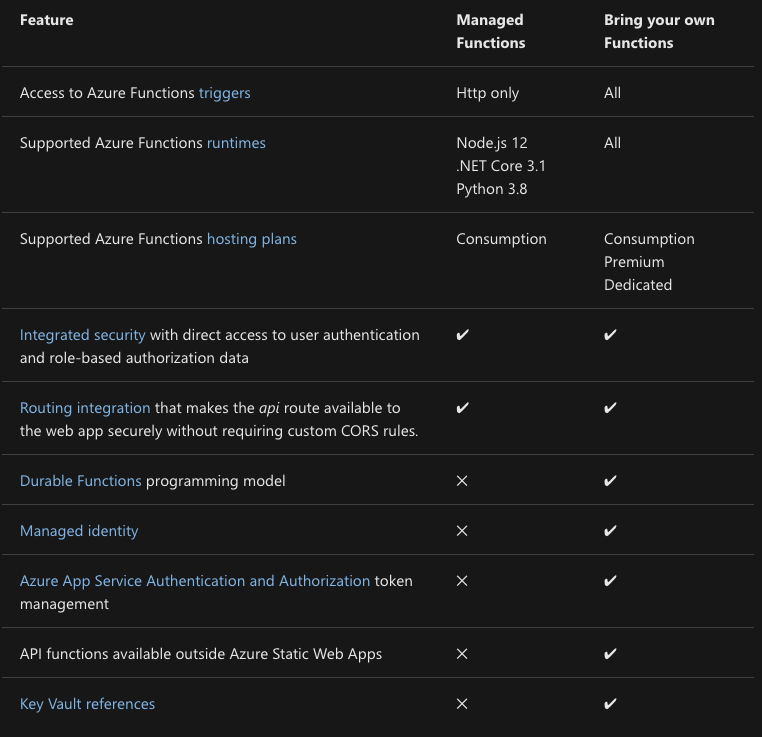Viewport: 762px width, 737px height.
Task: Click the 'Dedicated' hosting plan text
Action: pyautogui.click(x=638, y=285)
